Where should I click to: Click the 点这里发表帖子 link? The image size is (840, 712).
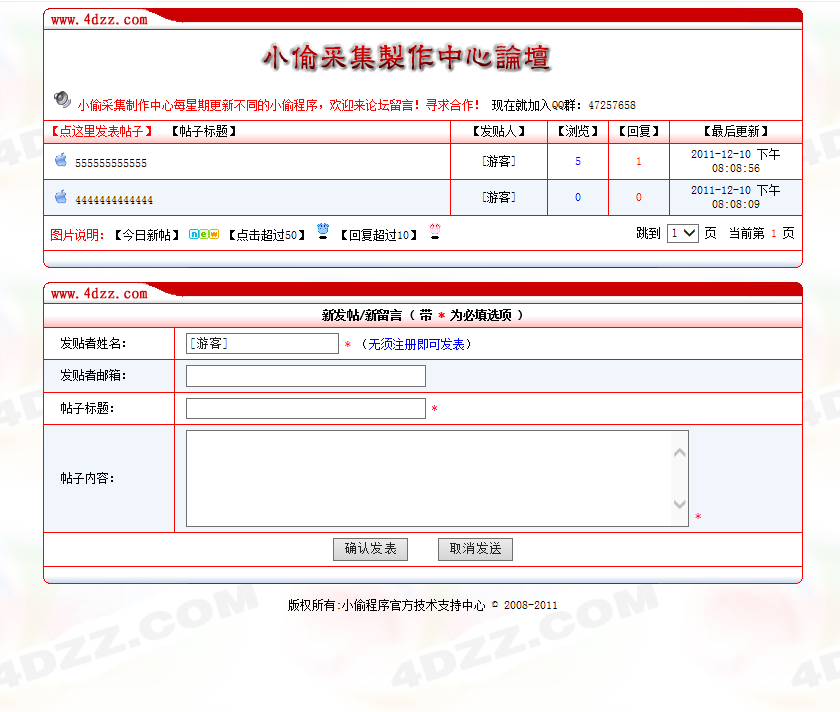102,131
